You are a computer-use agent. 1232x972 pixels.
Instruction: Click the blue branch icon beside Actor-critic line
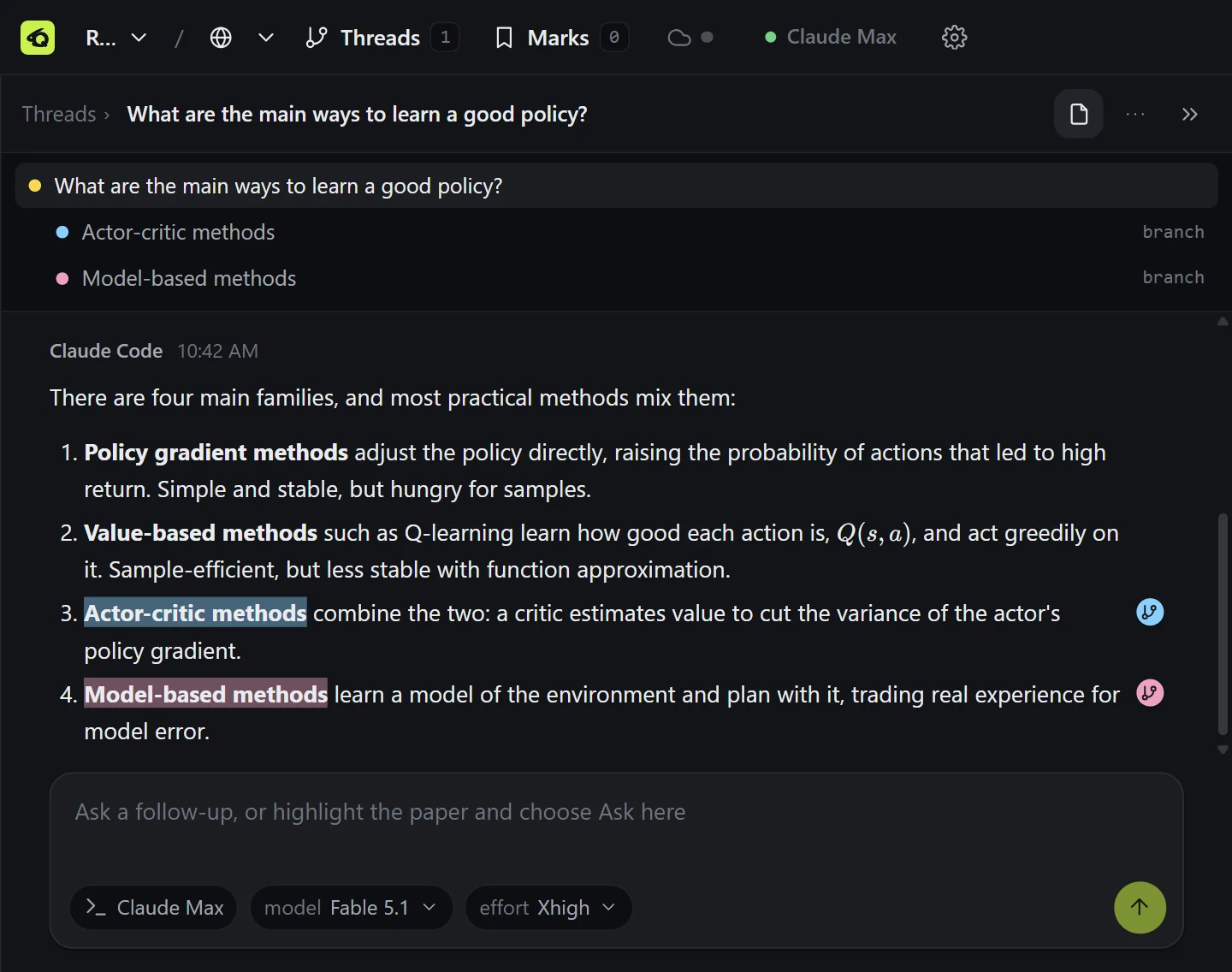coord(1150,612)
